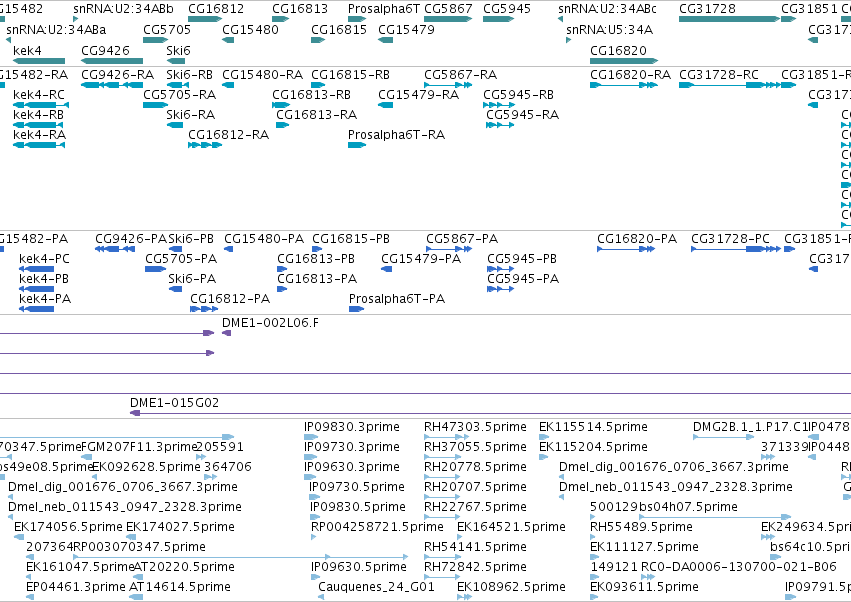Select the kek4-RC transcript
Screen dimensions: 851x602
(x=41, y=105)
